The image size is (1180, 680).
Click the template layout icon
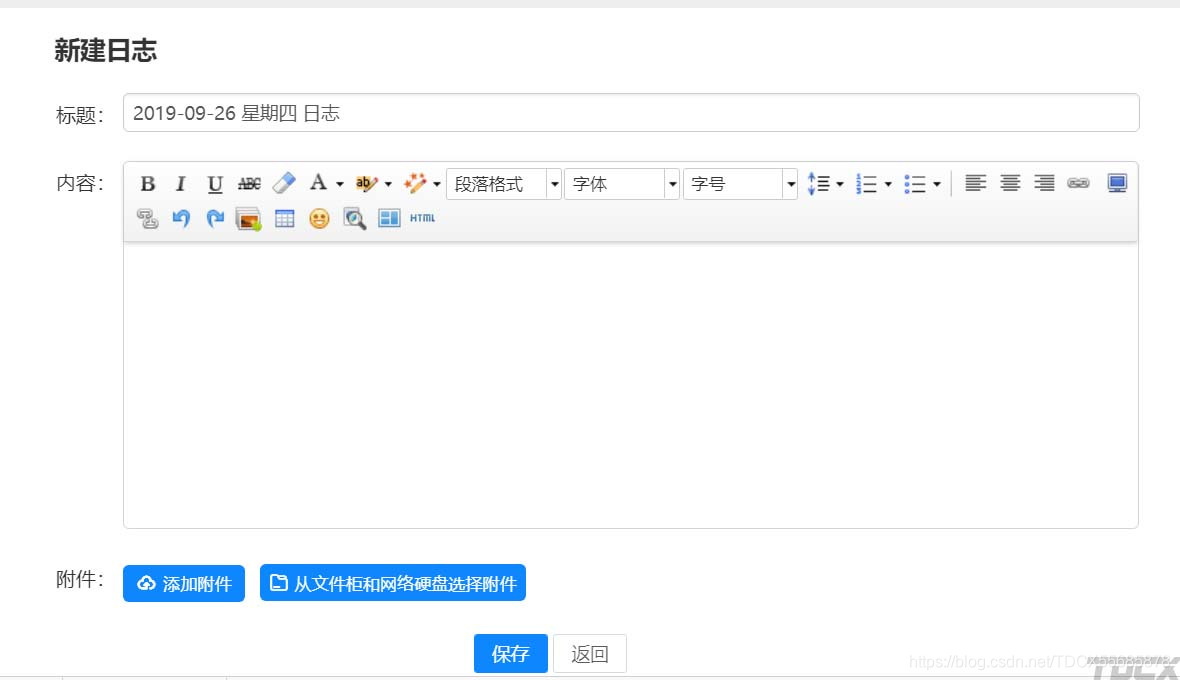pyautogui.click(x=389, y=218)
